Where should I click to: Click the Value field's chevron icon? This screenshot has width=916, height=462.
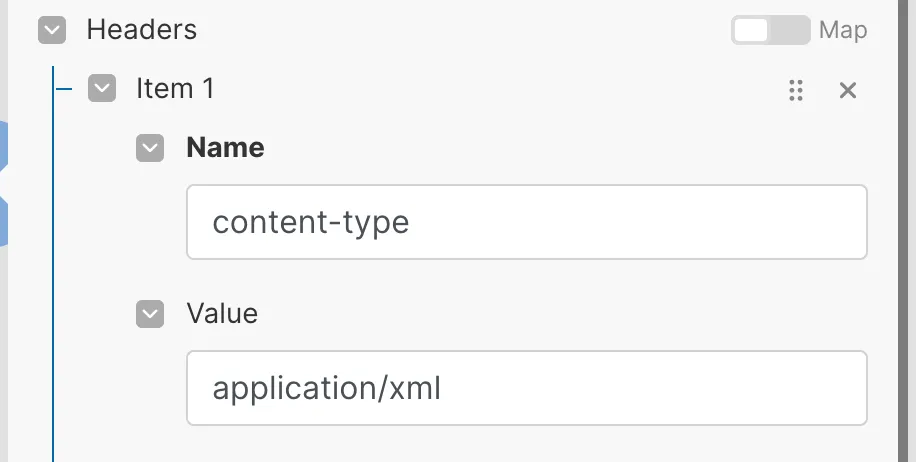point(150,314)
